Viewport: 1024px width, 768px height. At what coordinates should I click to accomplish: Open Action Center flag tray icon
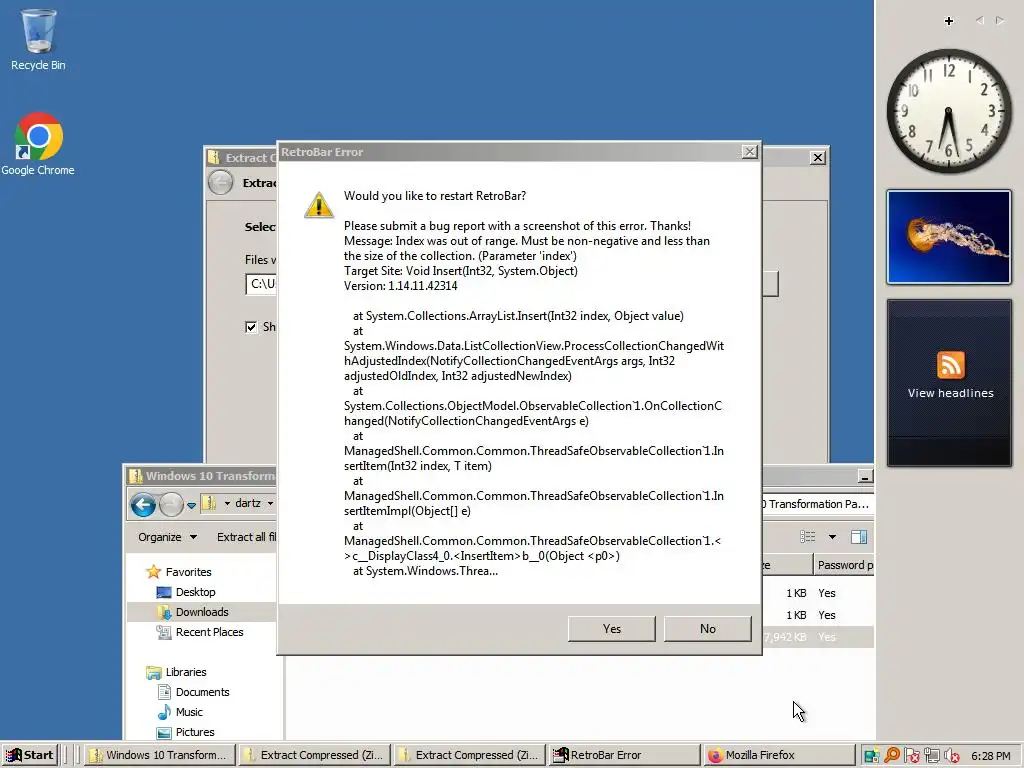[912, 756]
